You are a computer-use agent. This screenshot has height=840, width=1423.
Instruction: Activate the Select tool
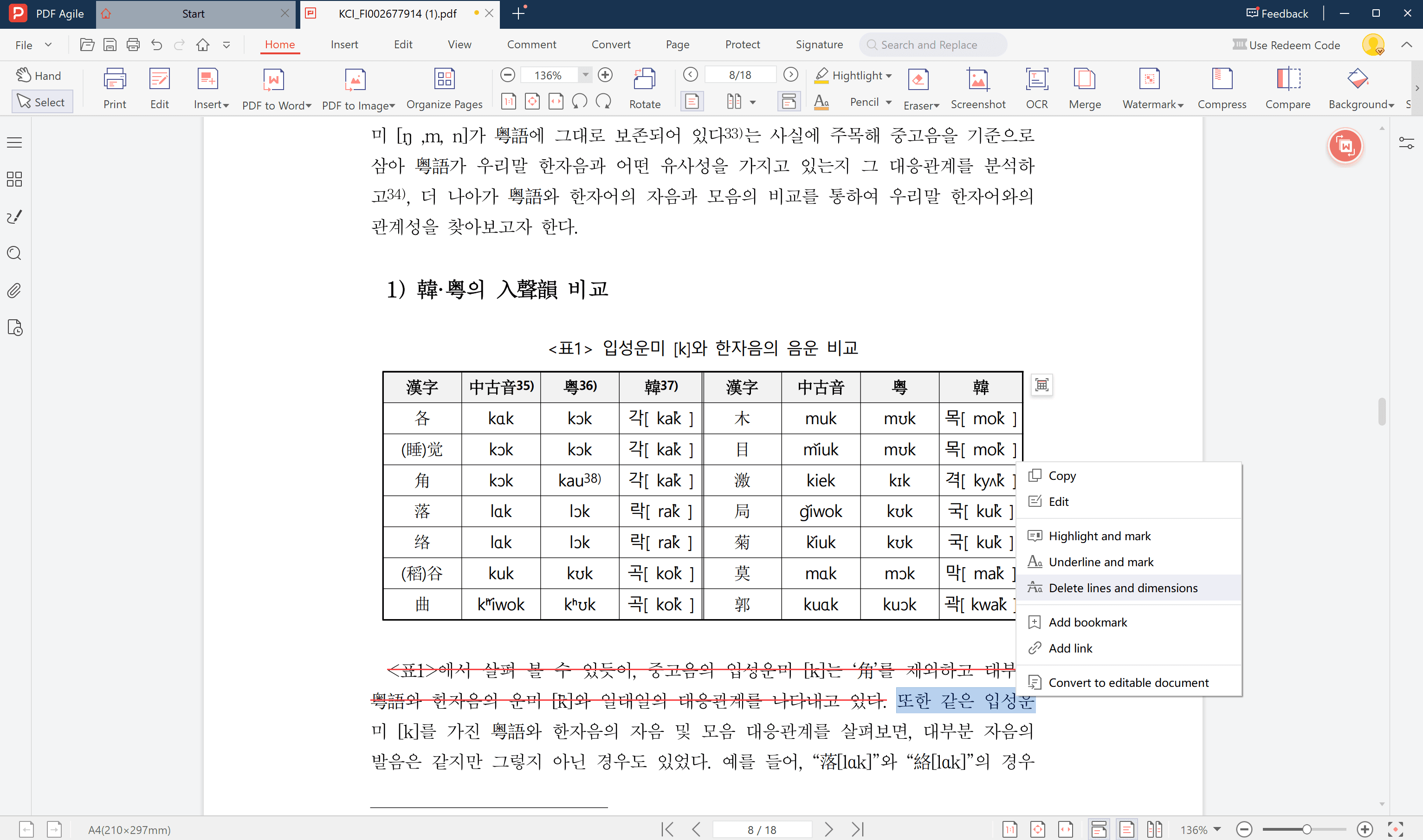(42, 102)
